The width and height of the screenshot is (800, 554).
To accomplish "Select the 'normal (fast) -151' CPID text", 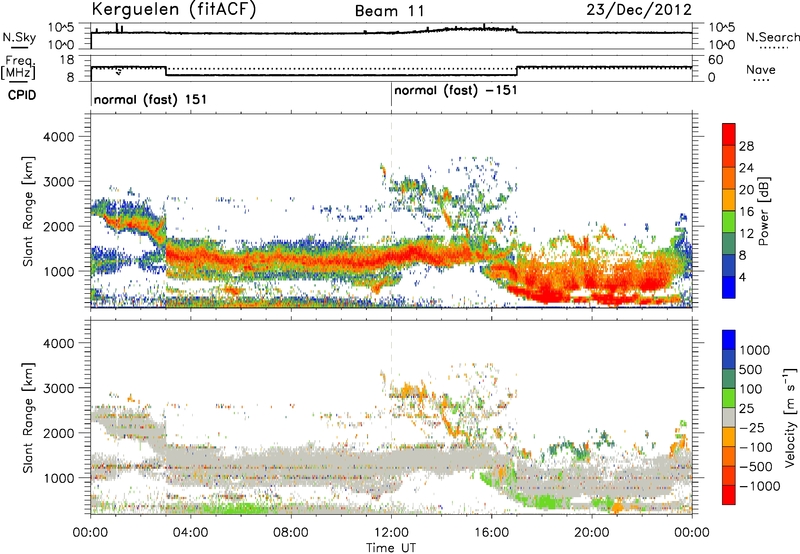I will coord(456,90).
